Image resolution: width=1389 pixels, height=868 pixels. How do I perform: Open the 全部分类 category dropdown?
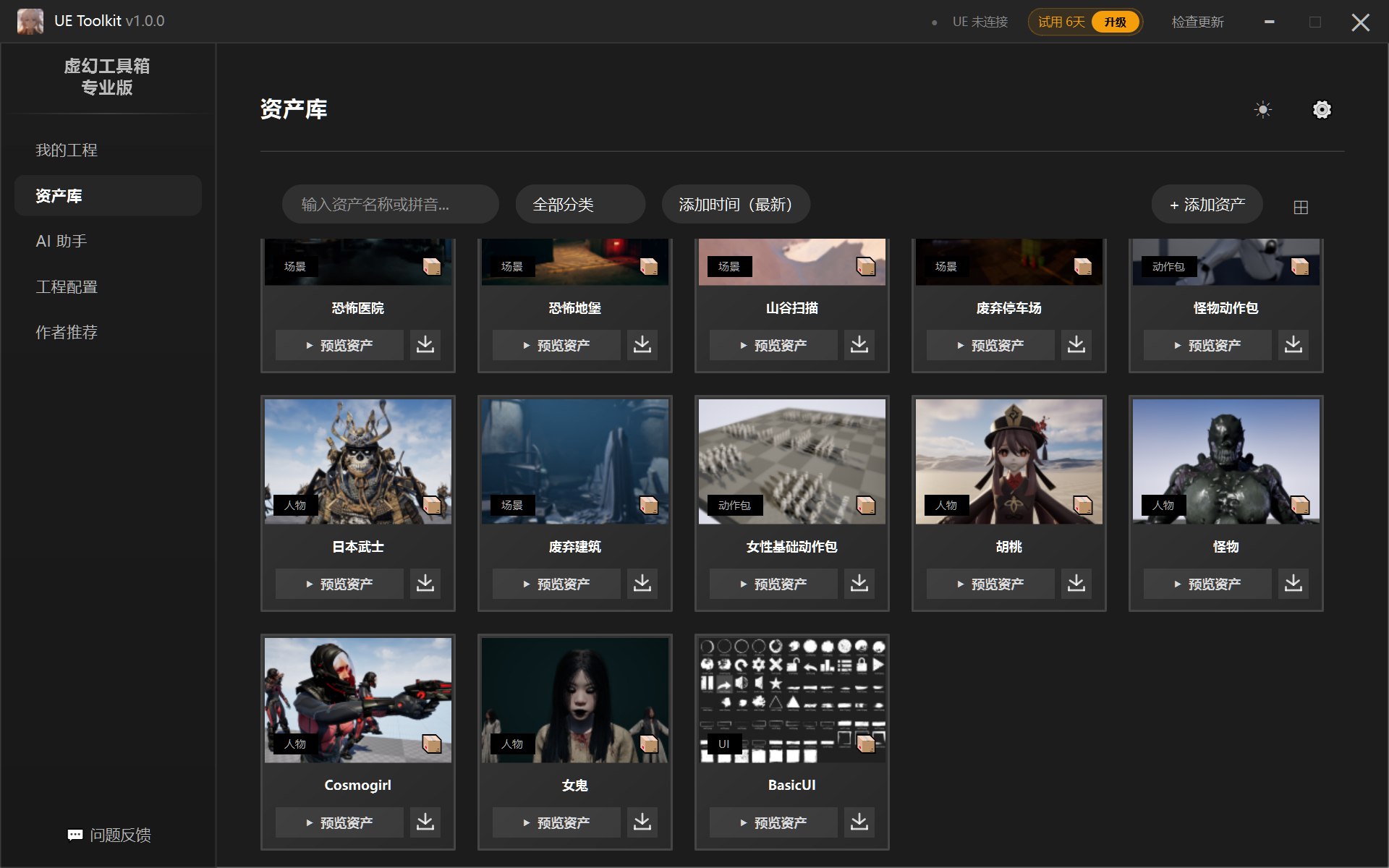pyautogui.click(x=579, y=204)
